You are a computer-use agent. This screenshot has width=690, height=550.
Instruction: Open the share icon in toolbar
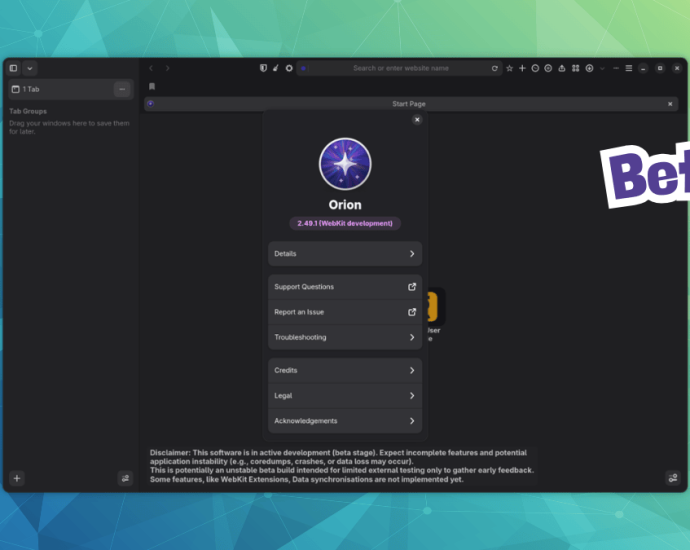coord(562,68)
